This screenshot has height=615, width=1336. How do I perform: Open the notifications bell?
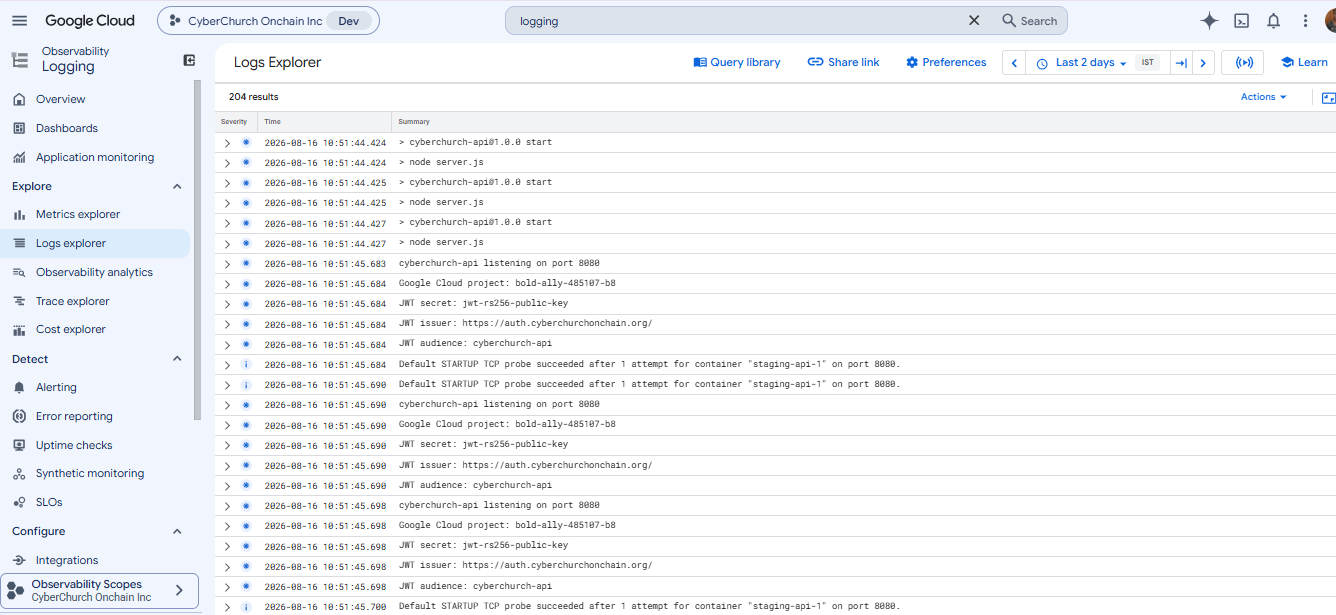point(1273,20)
